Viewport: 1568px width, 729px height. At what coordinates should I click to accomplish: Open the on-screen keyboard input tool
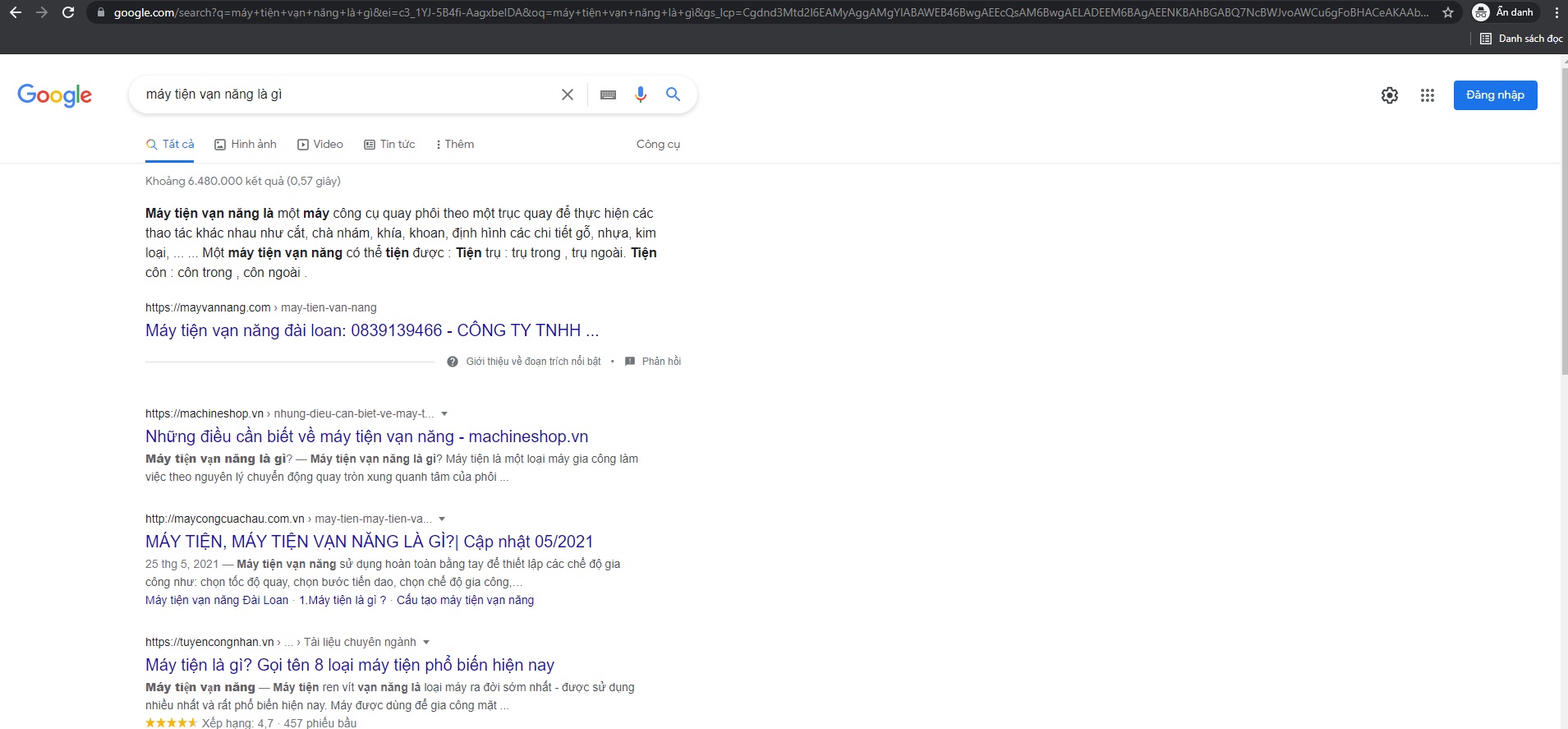click(608, 95)
